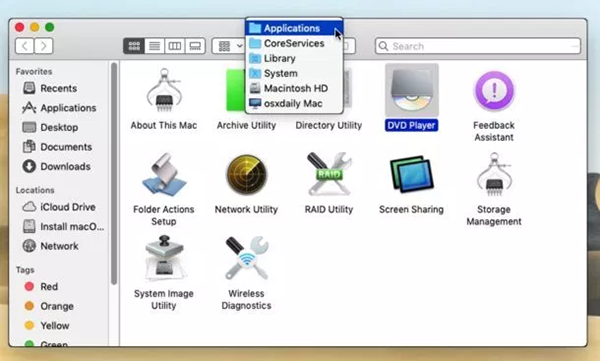The image size is (600, 361).
Task: Click the sidebar vertical scrollbar
Action: (114, 174)
